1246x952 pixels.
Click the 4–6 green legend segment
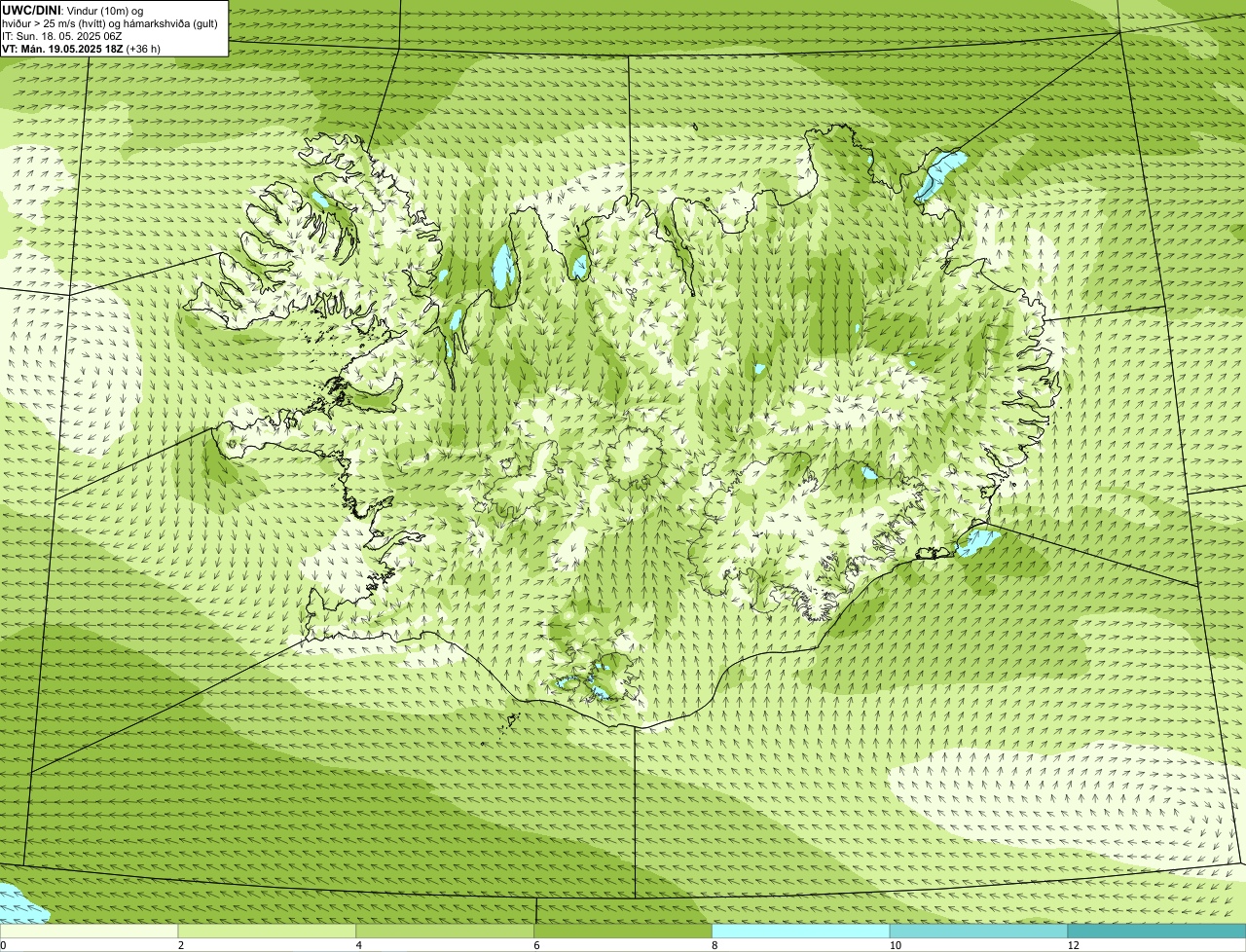[445, 932]
